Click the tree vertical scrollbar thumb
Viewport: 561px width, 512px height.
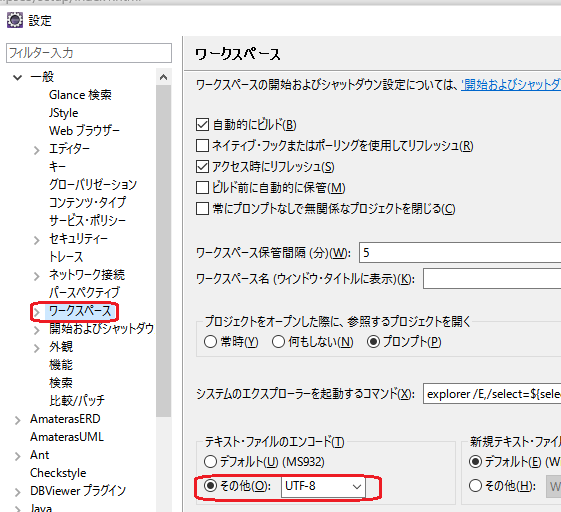164,251
